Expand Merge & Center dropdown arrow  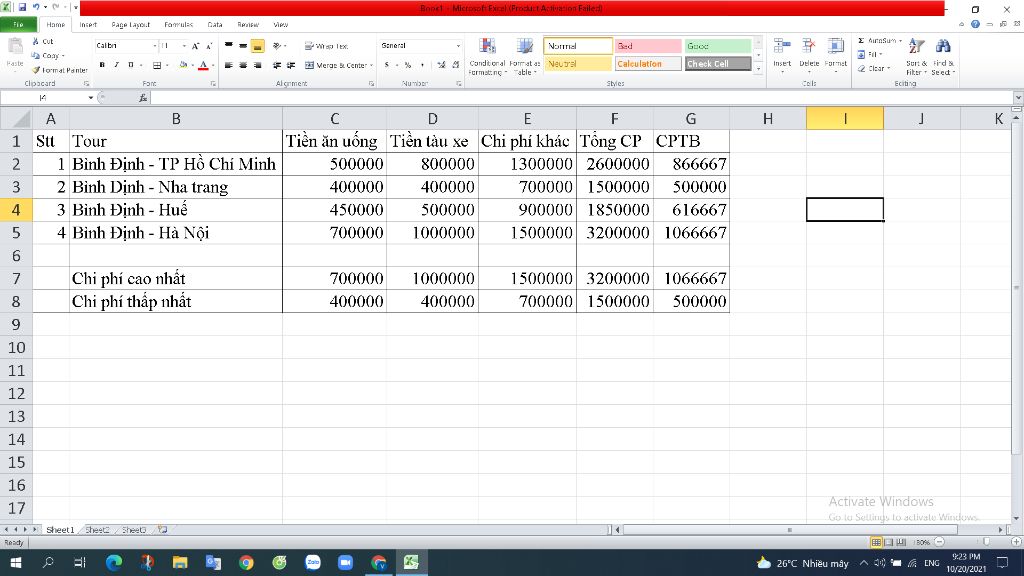click(x=372, y=65)
